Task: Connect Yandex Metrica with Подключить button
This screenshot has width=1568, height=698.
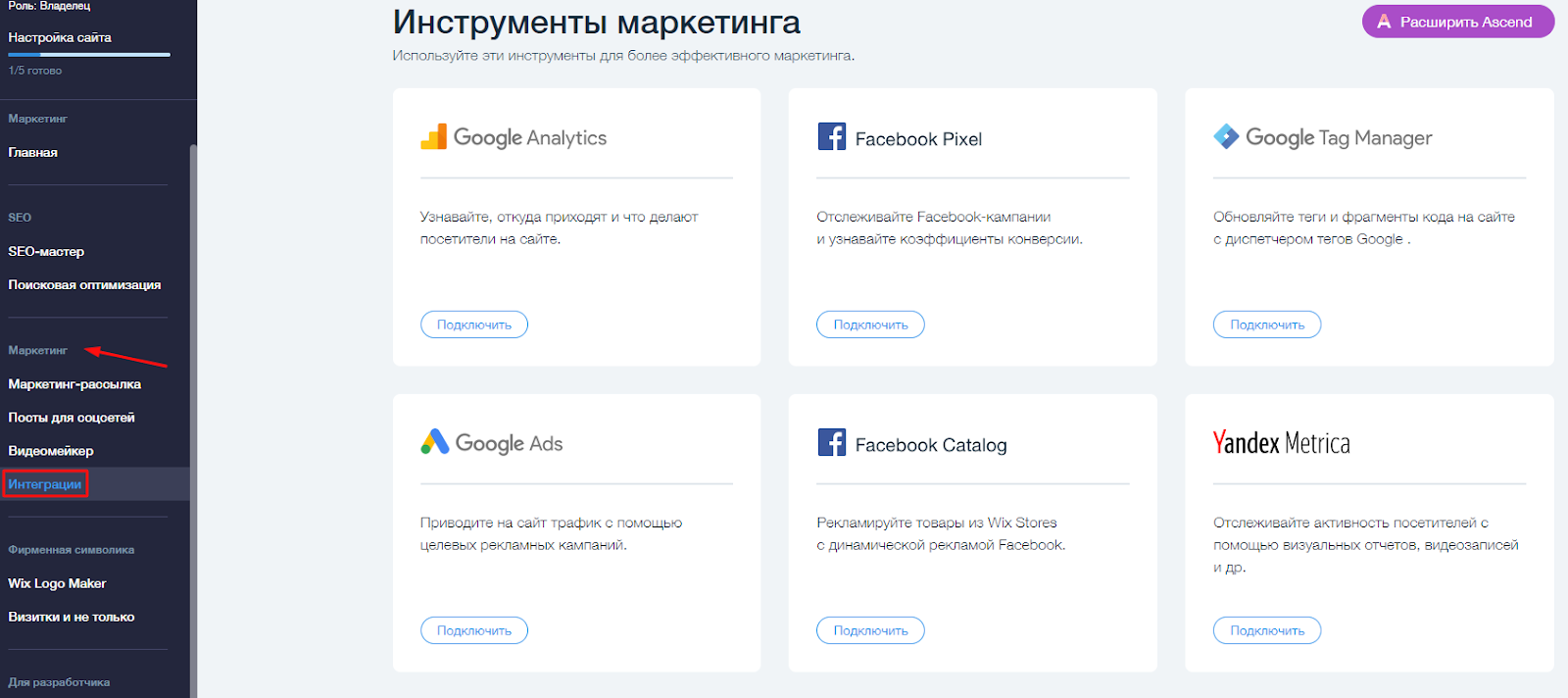Action: [x=1266, y=630]
